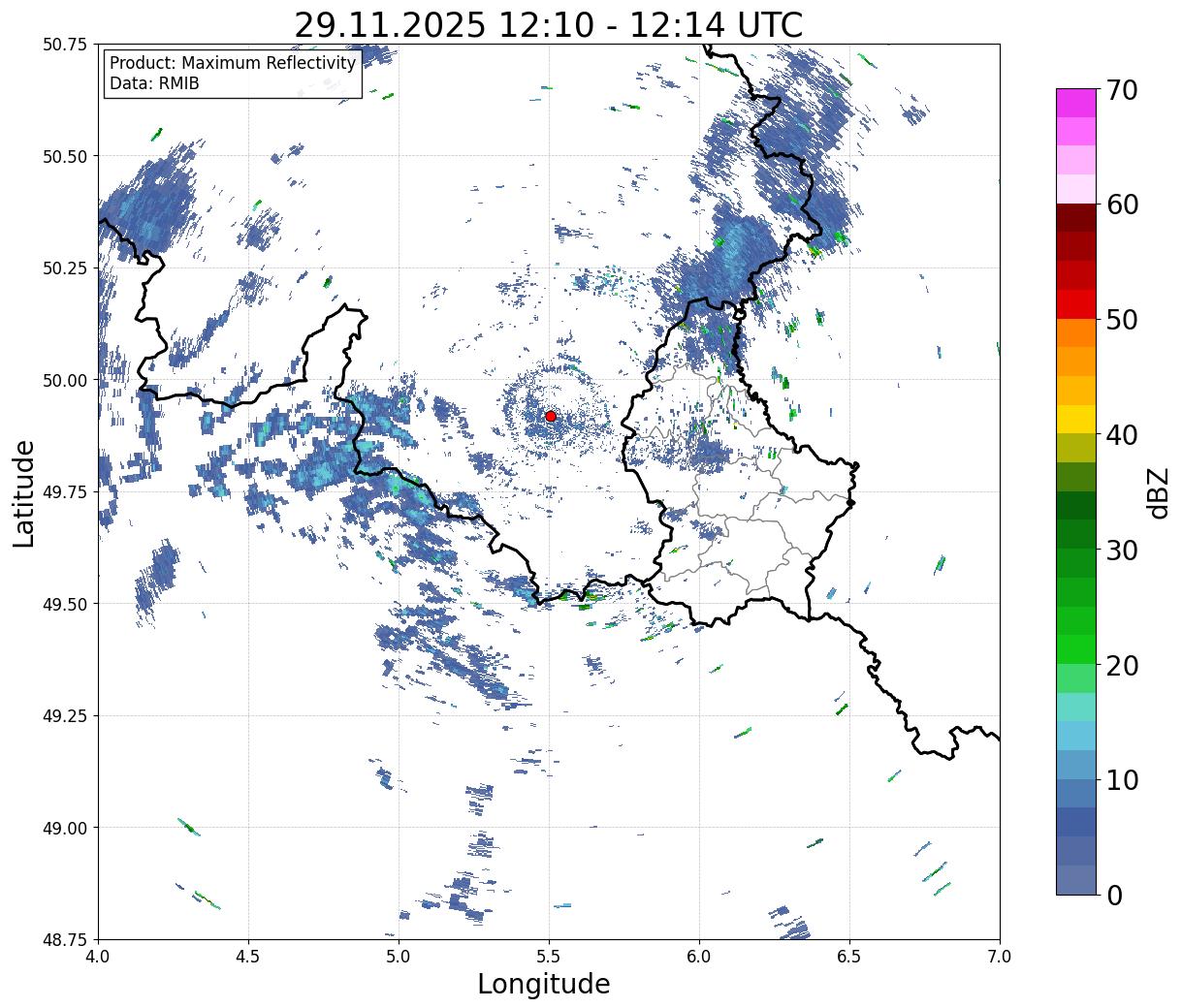Viewport: 1182px width, 1008px height.
Task: Click the longitude tick label 5.0
Action: click(x=399, y=956)
